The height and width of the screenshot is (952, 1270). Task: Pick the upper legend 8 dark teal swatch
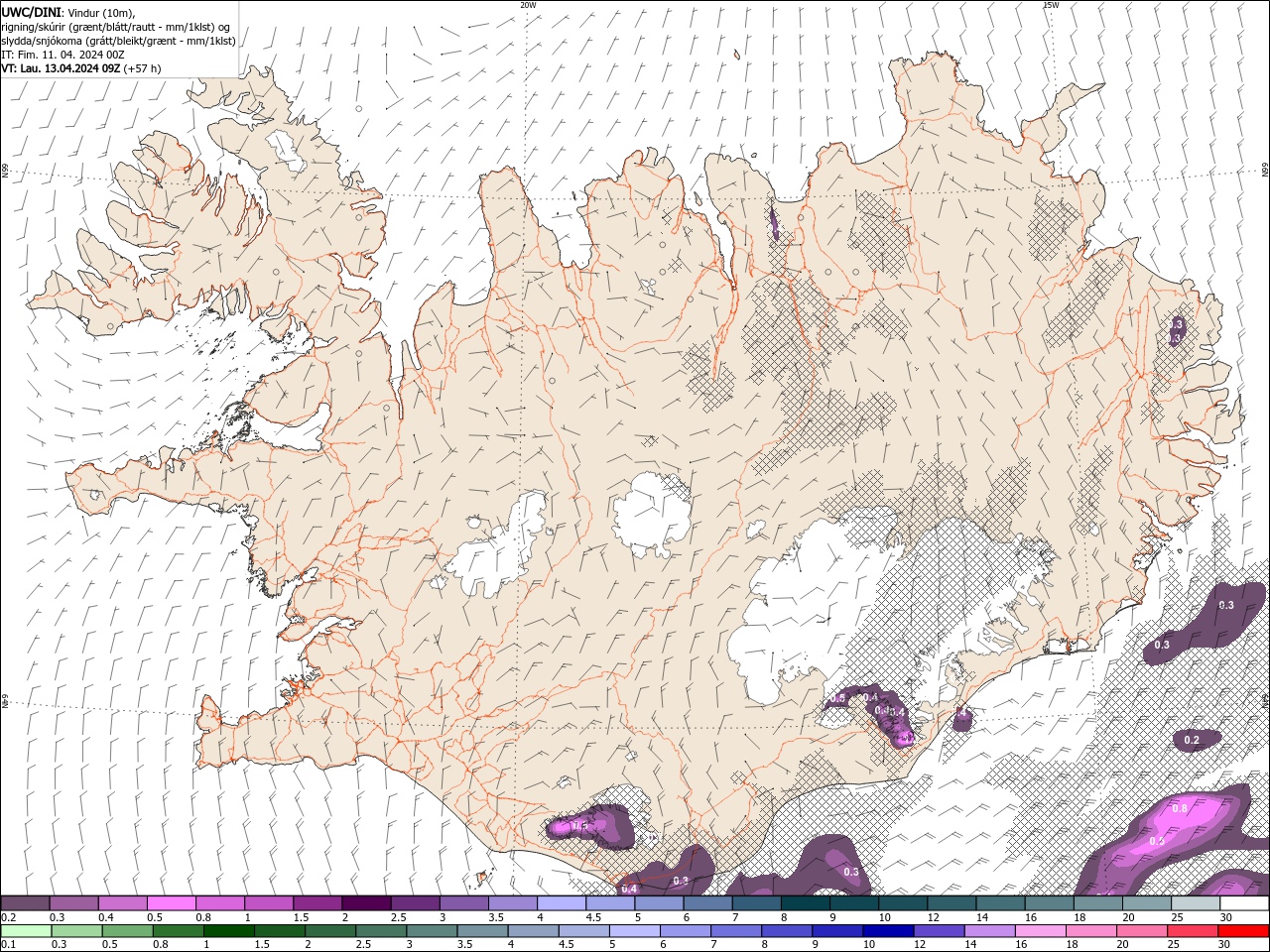pyautogui.click(x=806, y=903)
